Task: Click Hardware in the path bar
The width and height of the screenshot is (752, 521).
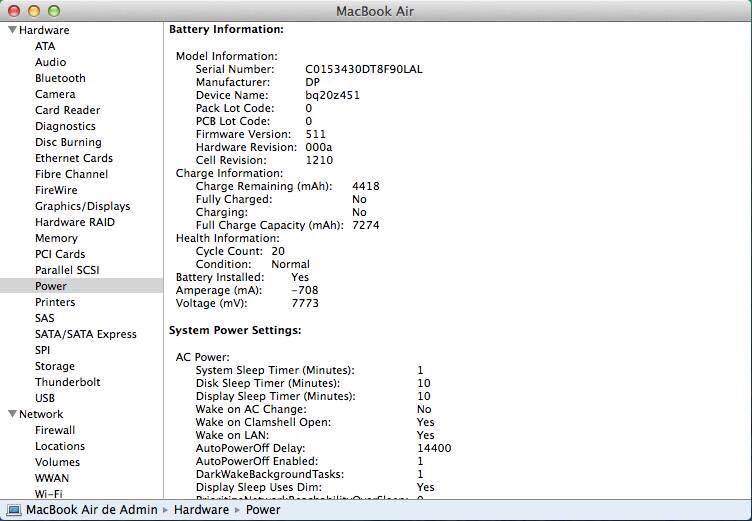Action: coord(201,510)
